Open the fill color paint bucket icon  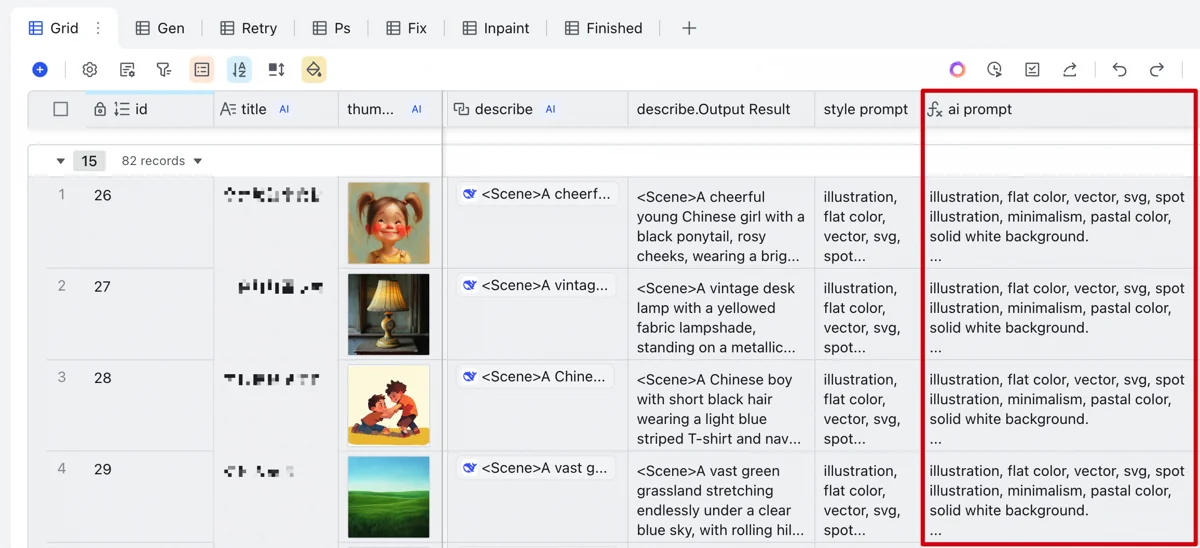(314, 69)
